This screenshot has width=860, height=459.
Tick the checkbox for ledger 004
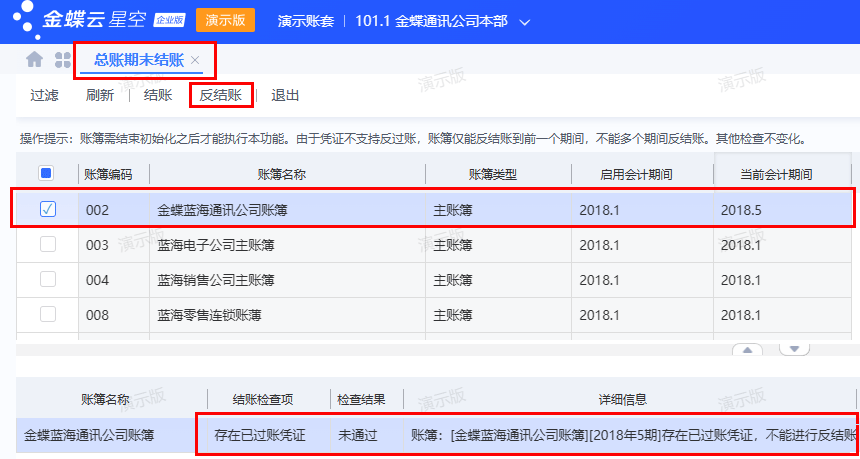[x=47, y=279]
